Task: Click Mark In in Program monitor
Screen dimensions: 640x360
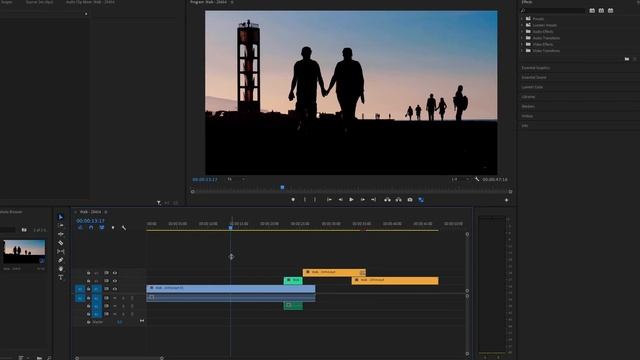Action: point(304,200)
